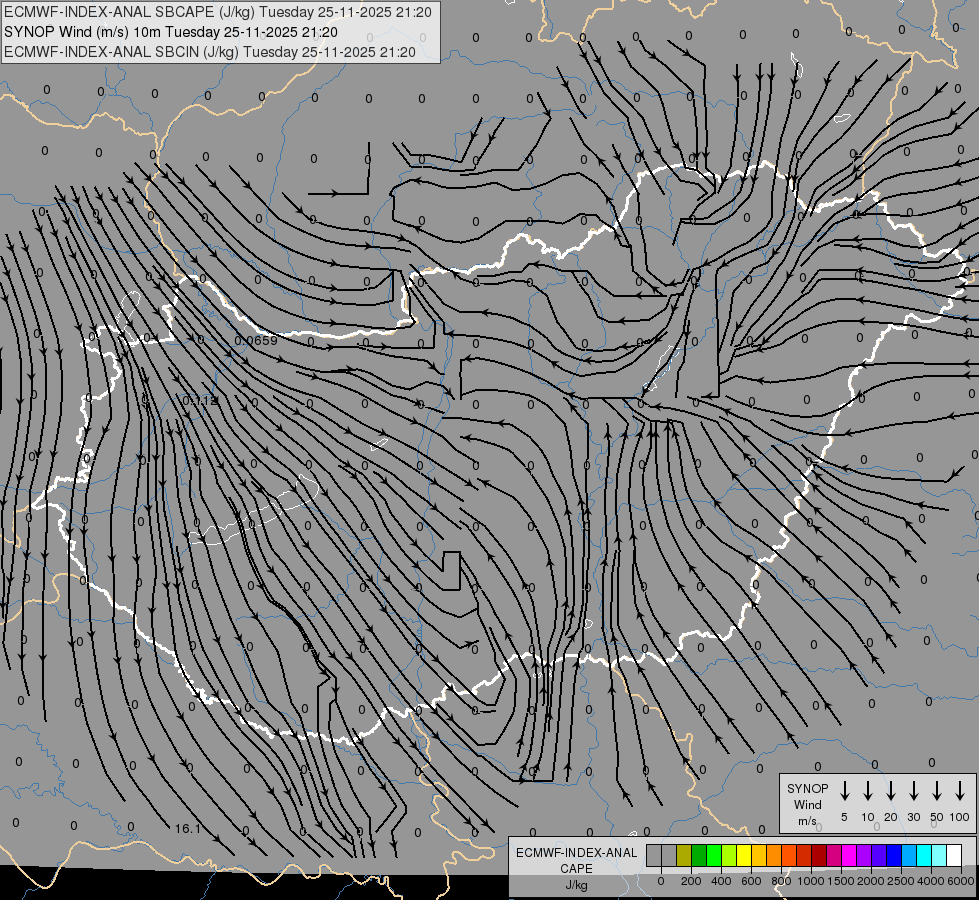Click the 50 m/s wind arrow in legend
This screenshot has height=900, width=979.
[937, 791]
